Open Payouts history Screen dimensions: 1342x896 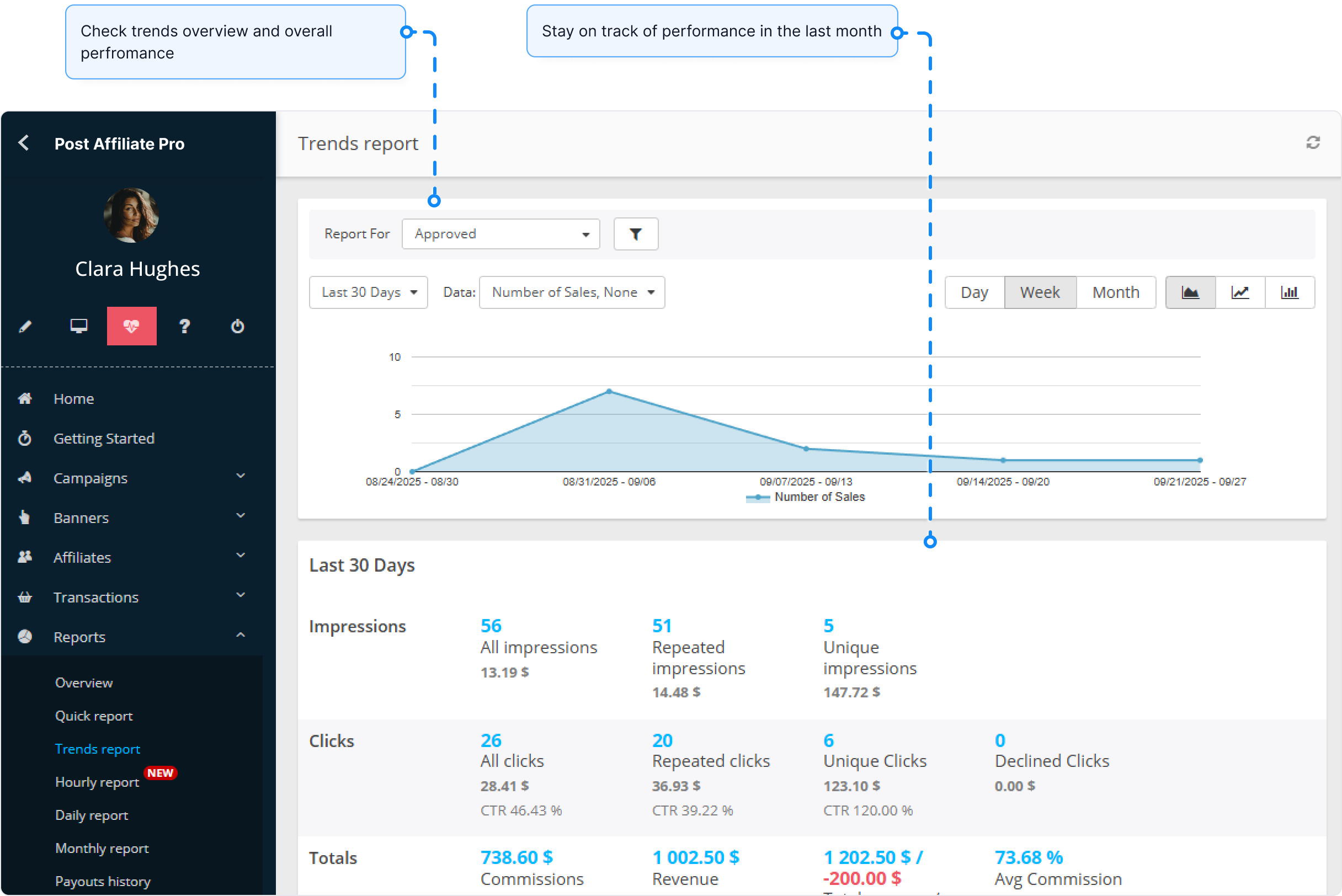point(102,881)
